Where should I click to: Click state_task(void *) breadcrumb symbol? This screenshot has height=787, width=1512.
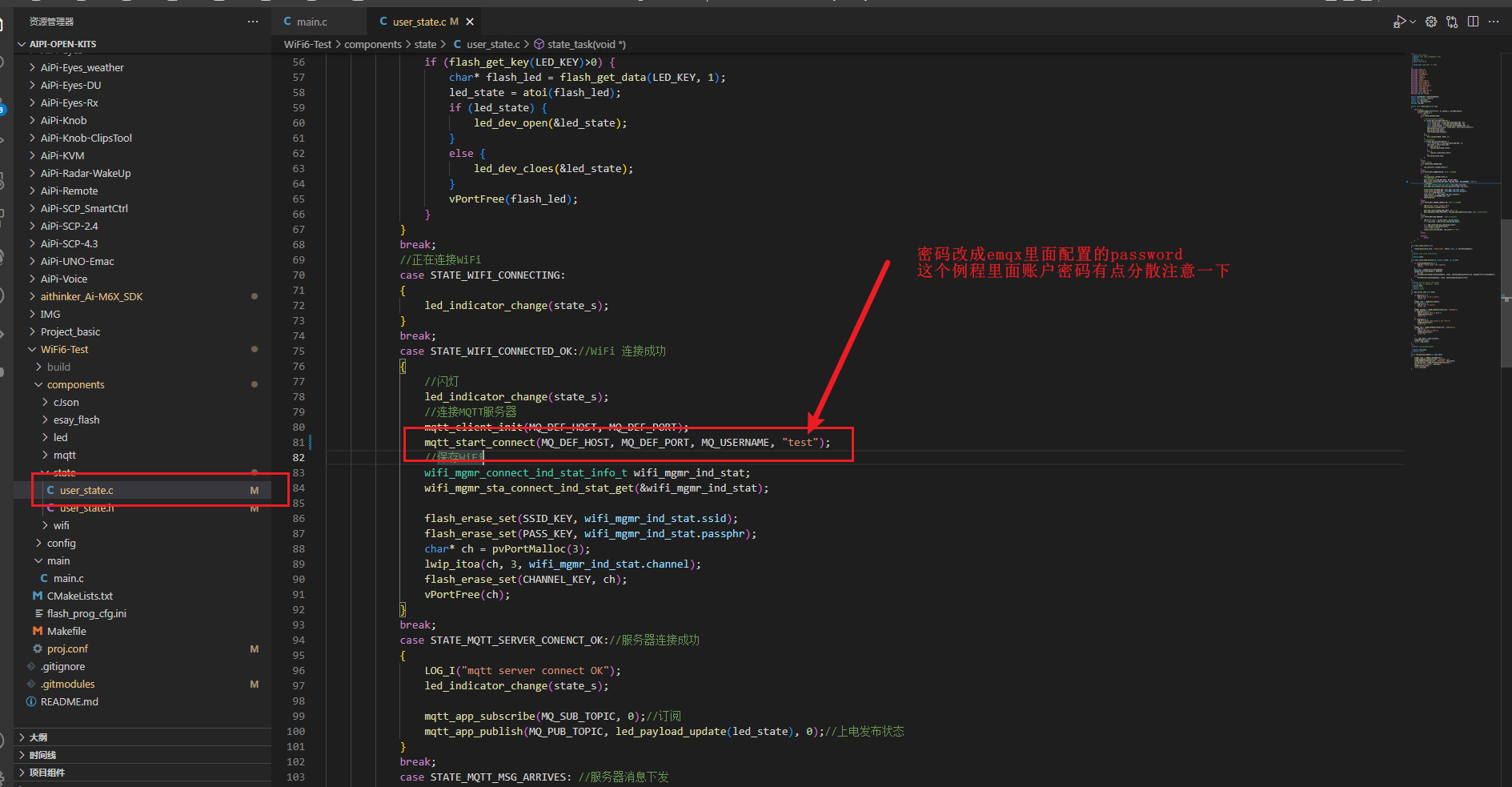[x=587, y=44]
